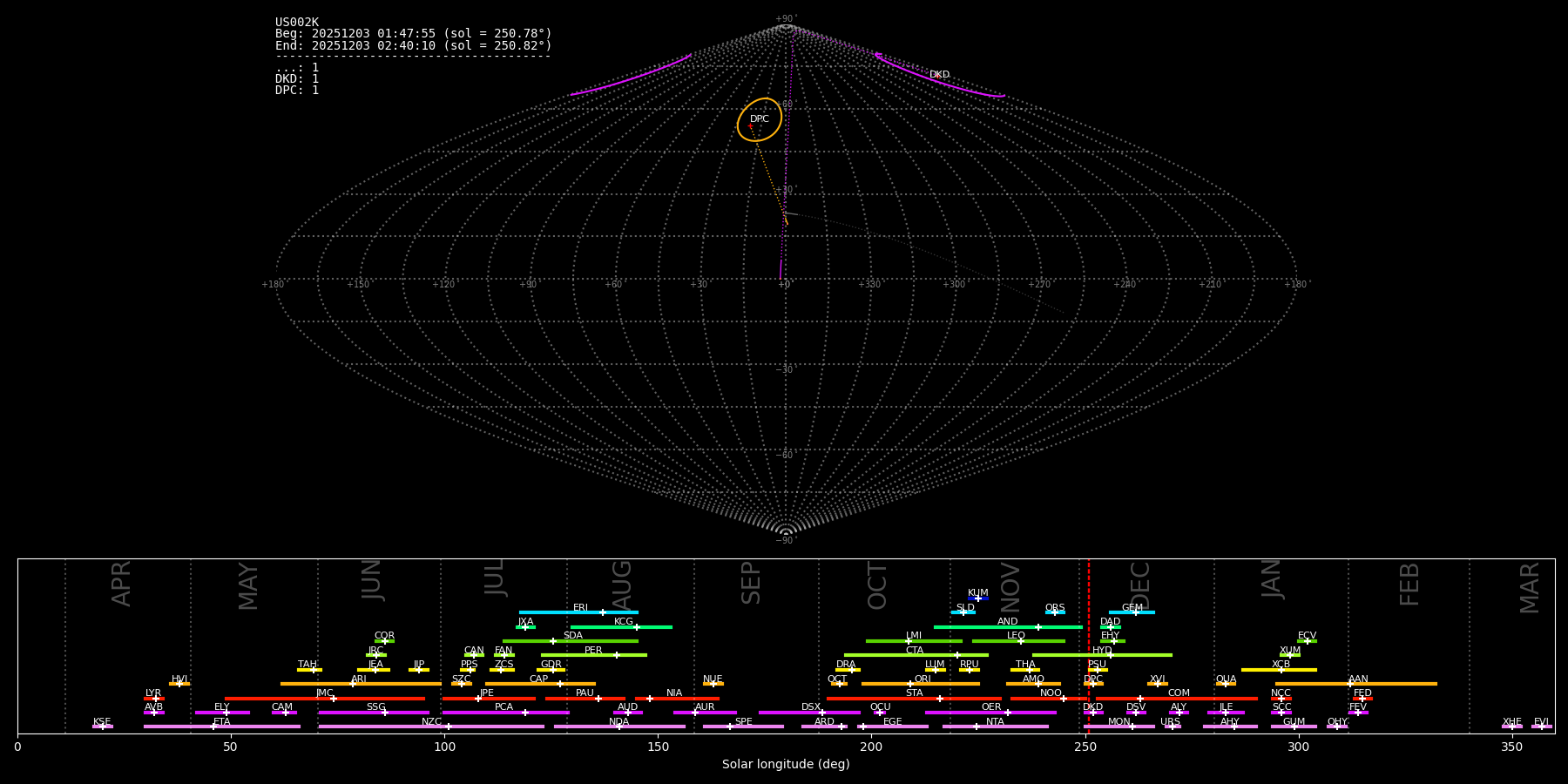Select the PER shower bar in the timeline
Viewport: 1568px width, 784px height.
tap(593, 655)
